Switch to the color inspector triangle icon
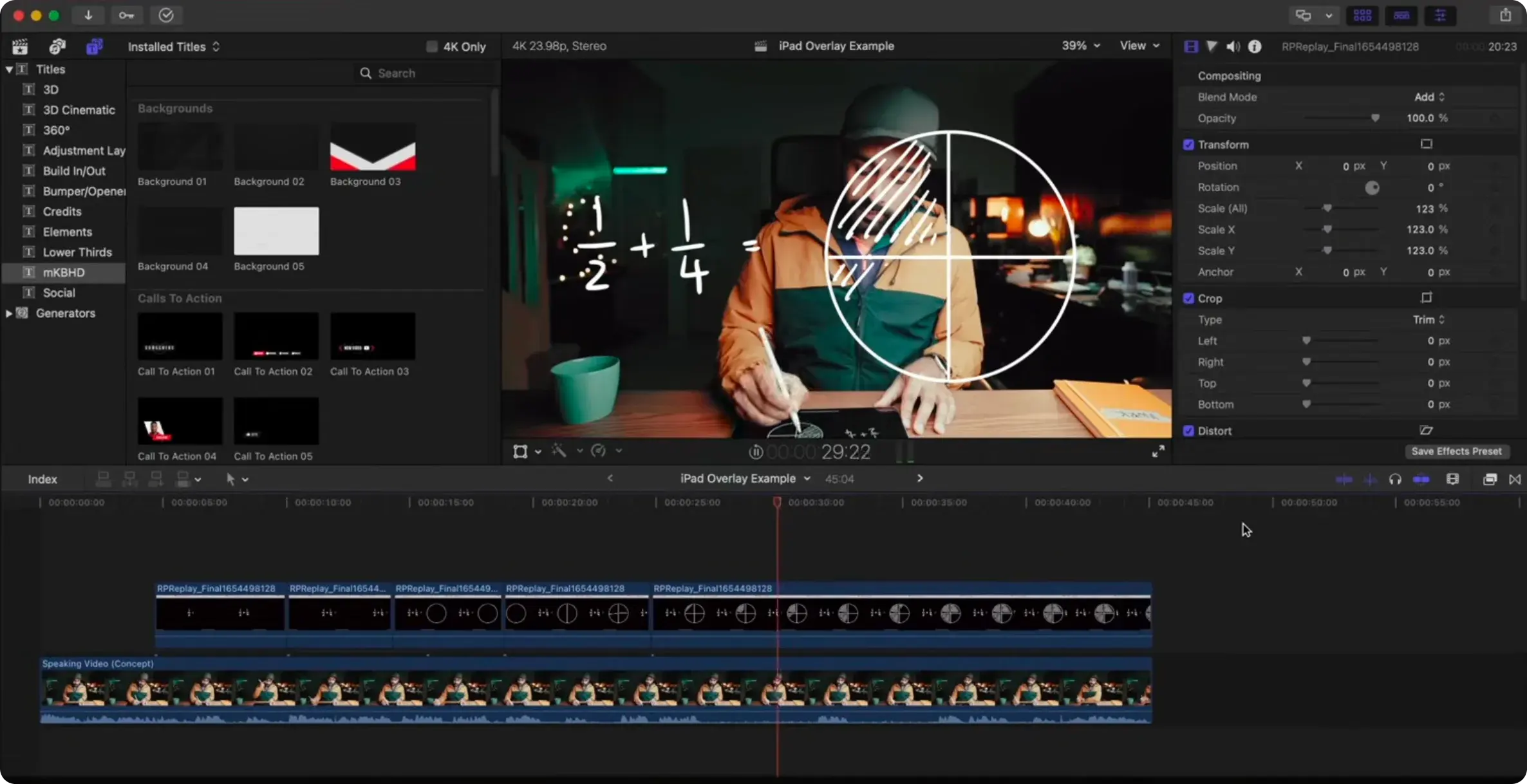 coord(1212,46)
